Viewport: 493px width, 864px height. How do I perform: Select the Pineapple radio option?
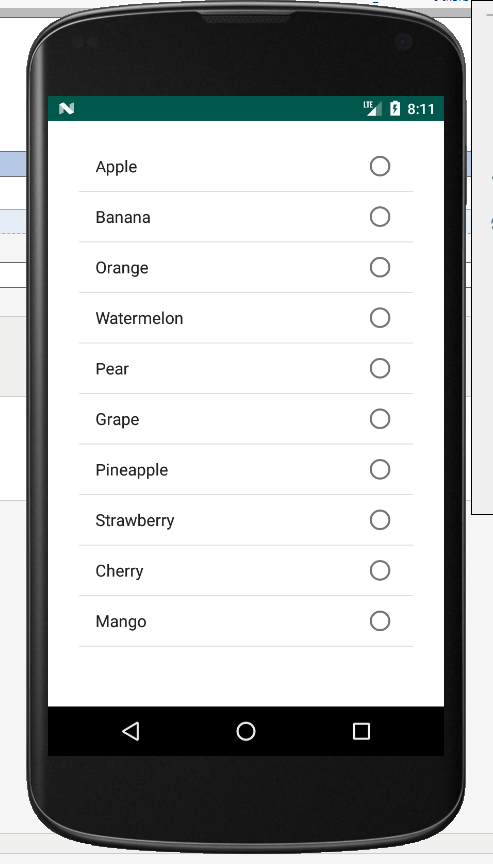click(380, 469)
